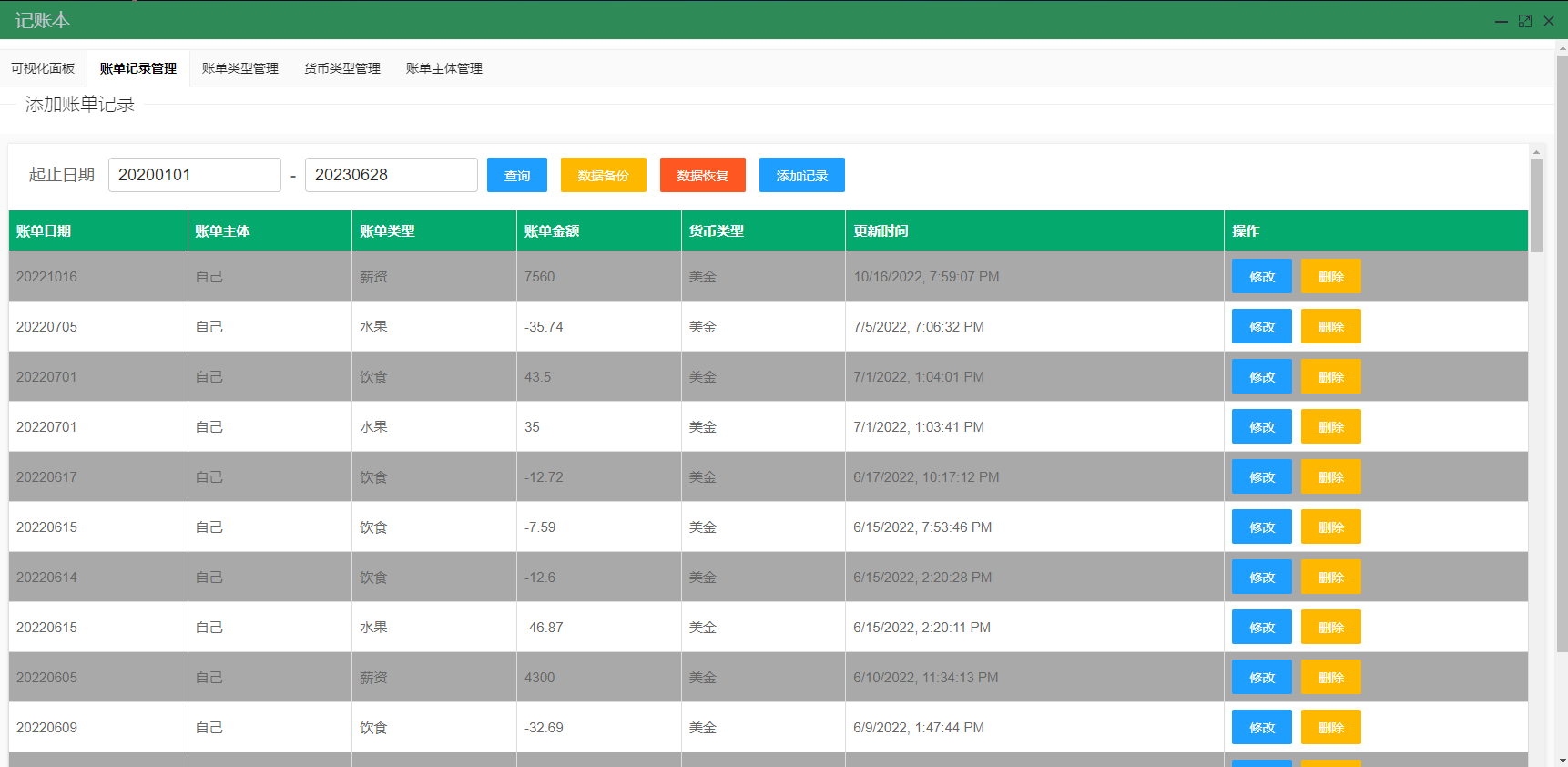Click the inner table scrollbar thumb

click(x=1536, y=206)
